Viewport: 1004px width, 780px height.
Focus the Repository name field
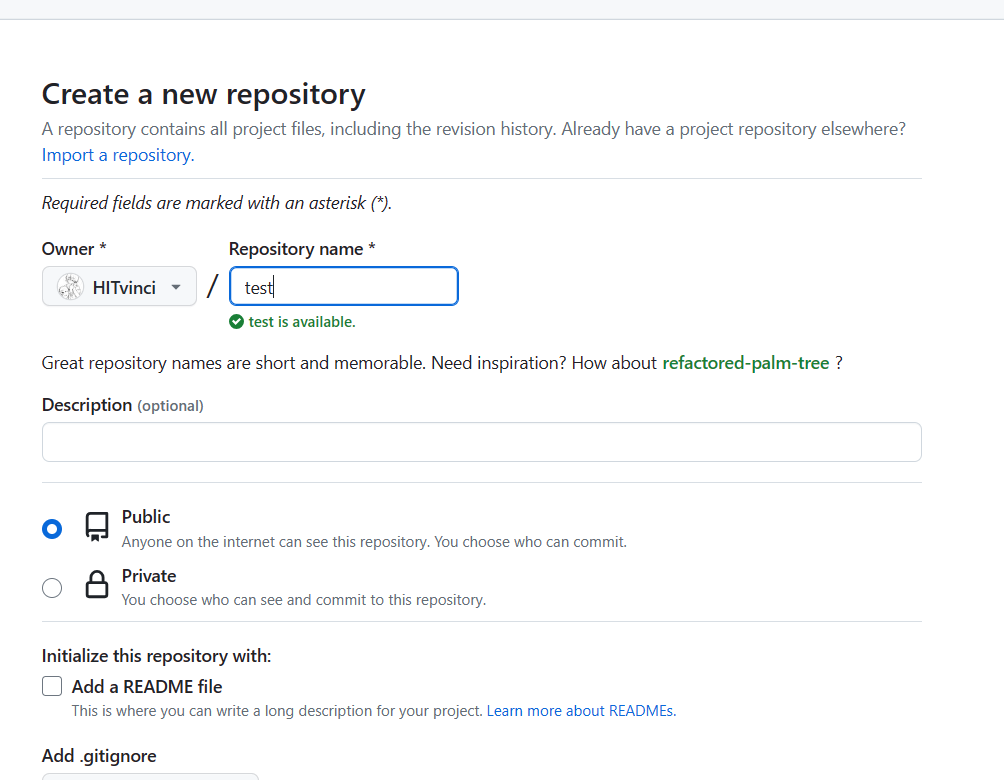(x=344, y=286)
